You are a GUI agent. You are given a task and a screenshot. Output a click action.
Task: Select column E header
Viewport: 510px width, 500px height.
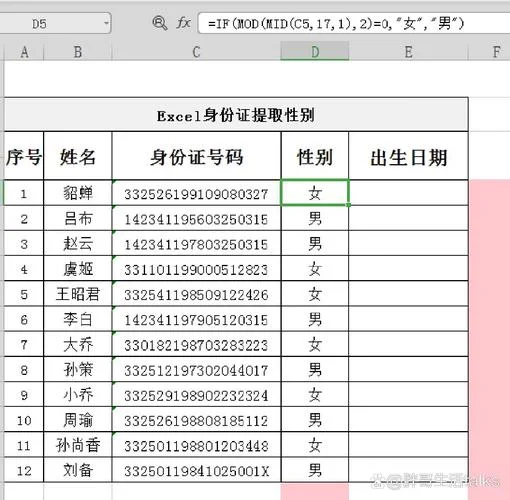pyautogui.click(x=408, y=52)
